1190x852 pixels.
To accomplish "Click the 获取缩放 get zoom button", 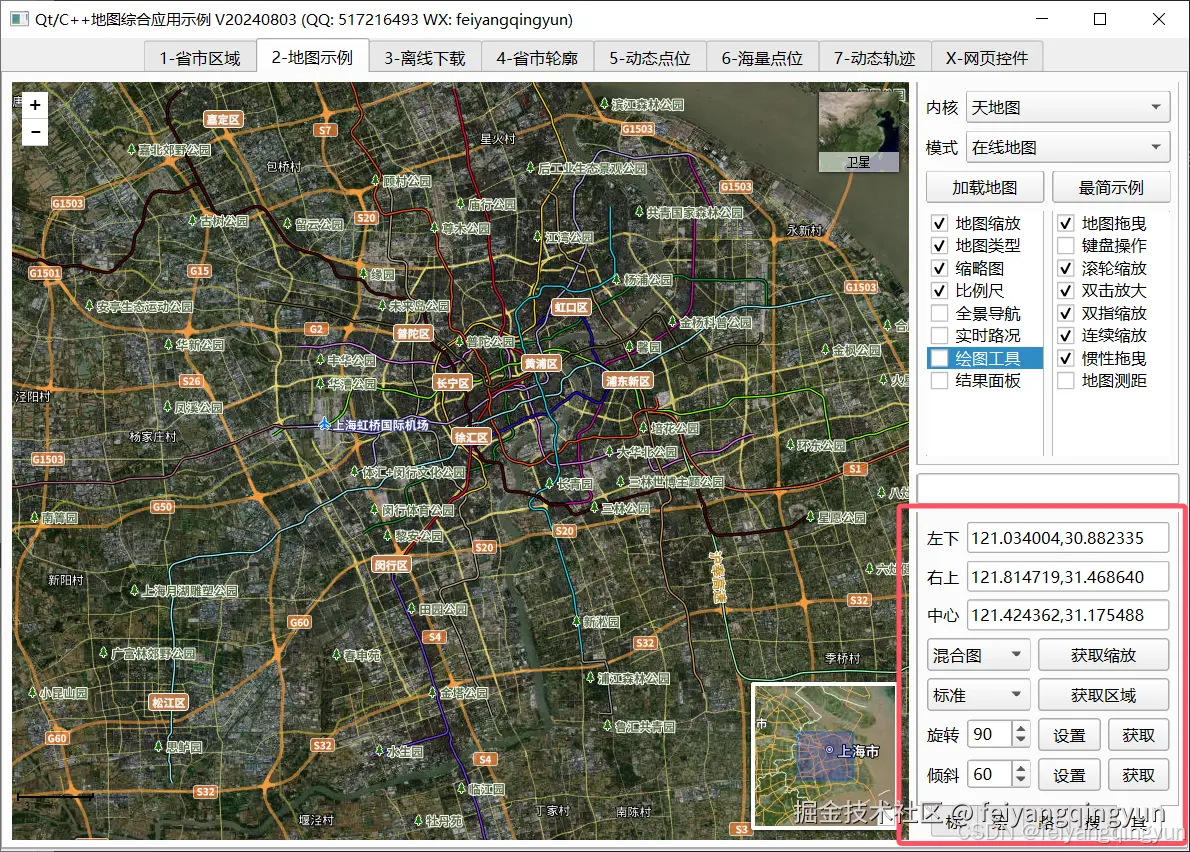I will [1103, 656].
